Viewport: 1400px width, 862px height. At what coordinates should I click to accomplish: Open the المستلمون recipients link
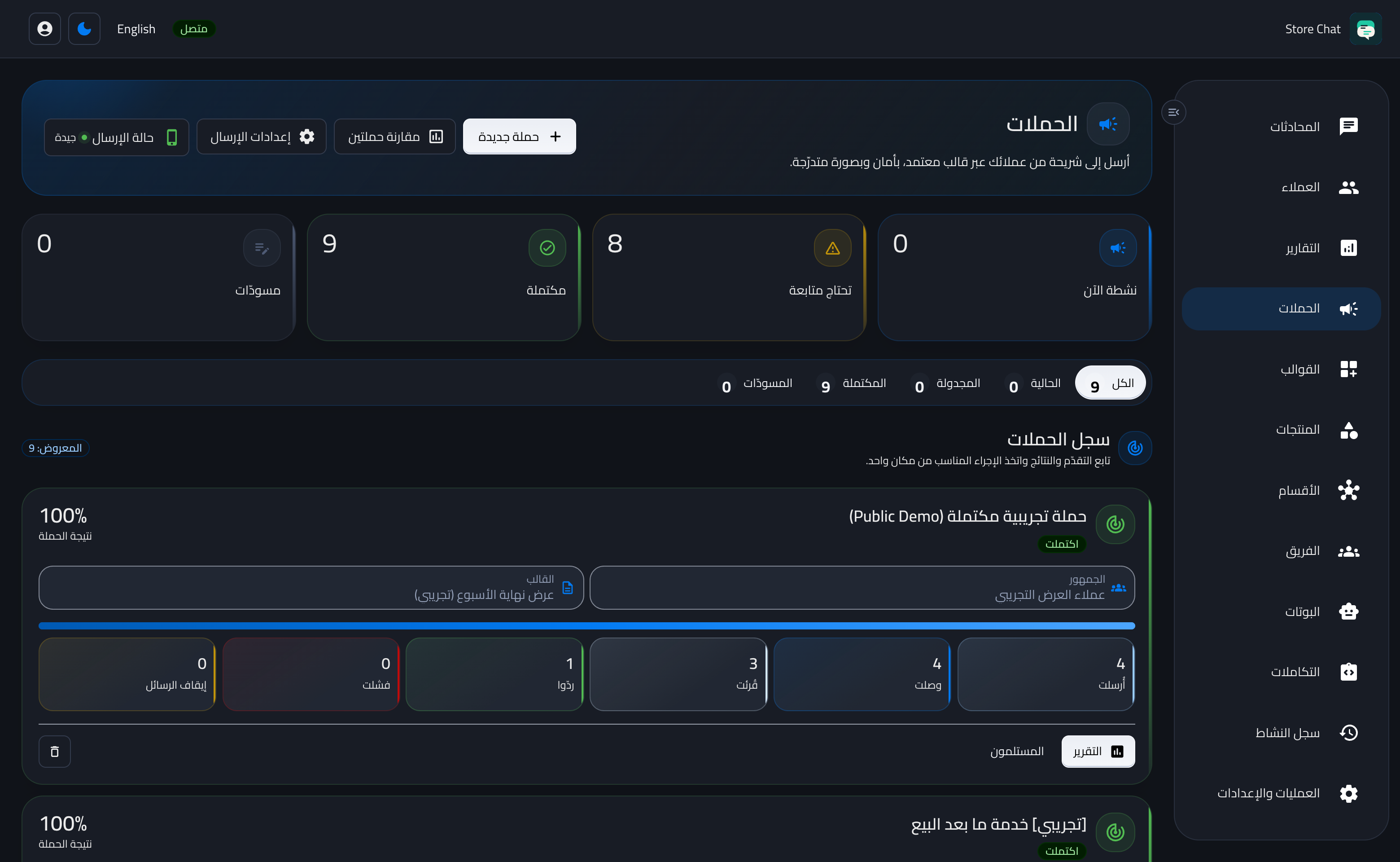[x=1017, y=752]
